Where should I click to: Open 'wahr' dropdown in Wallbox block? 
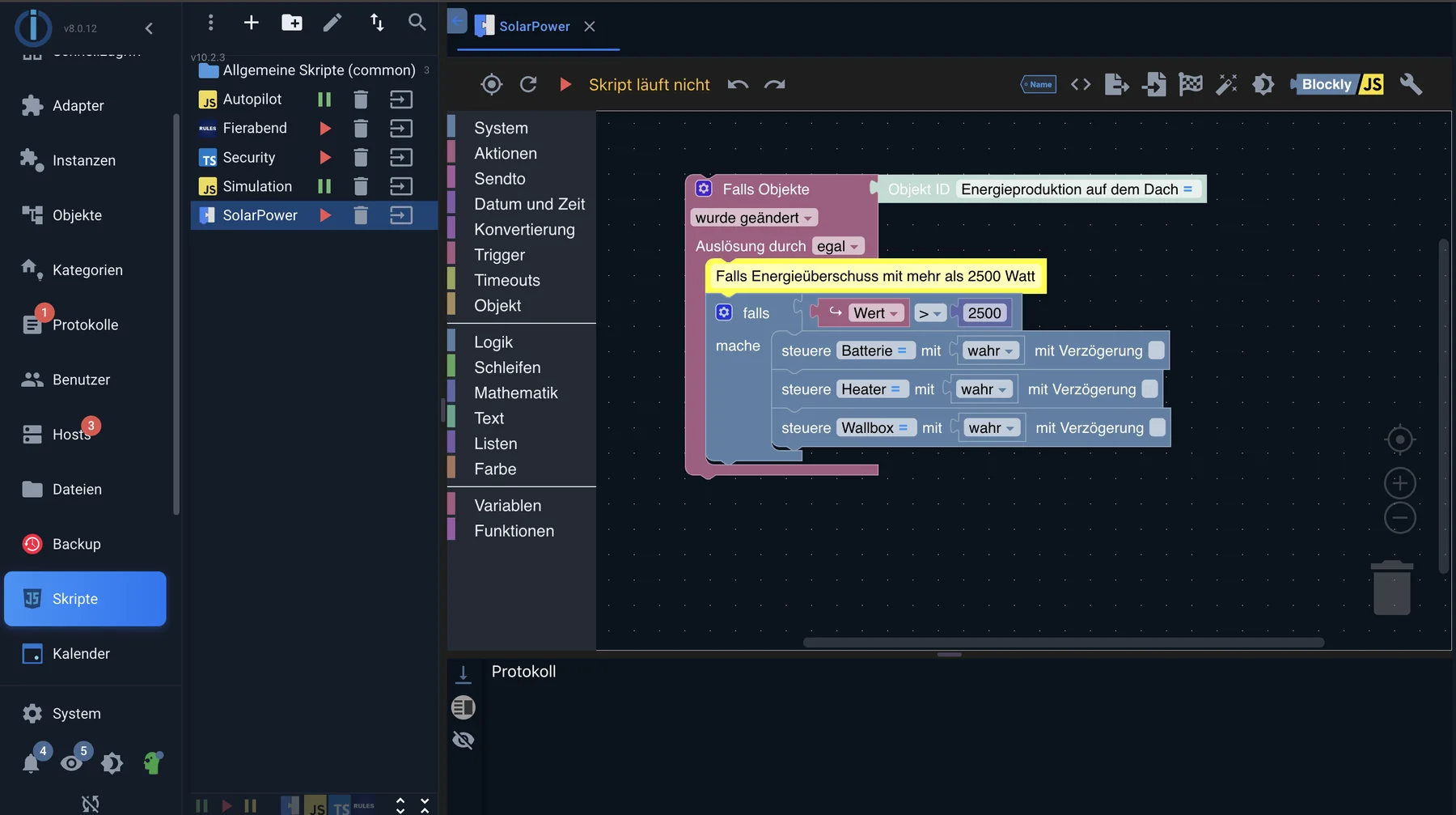click(992, 428)
